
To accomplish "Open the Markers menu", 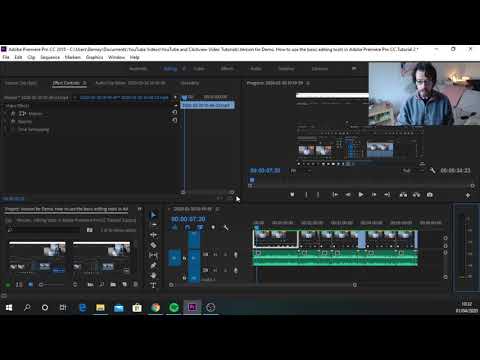I will (73, 57).
